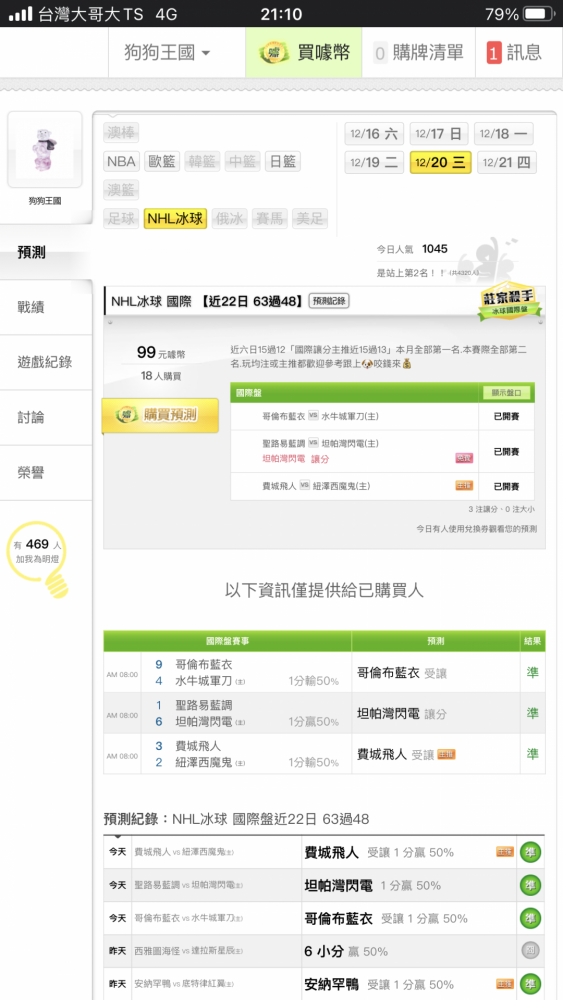
Task: Choose date 12/19 二
Action: point(374,162)
